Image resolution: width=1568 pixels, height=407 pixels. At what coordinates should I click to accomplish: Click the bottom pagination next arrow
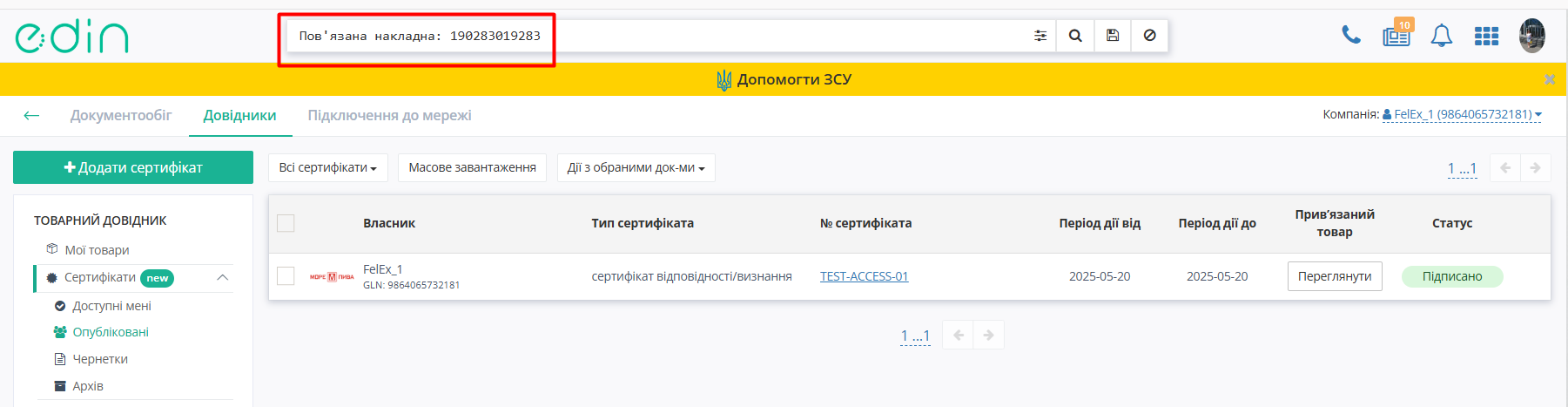coord(988,335)
